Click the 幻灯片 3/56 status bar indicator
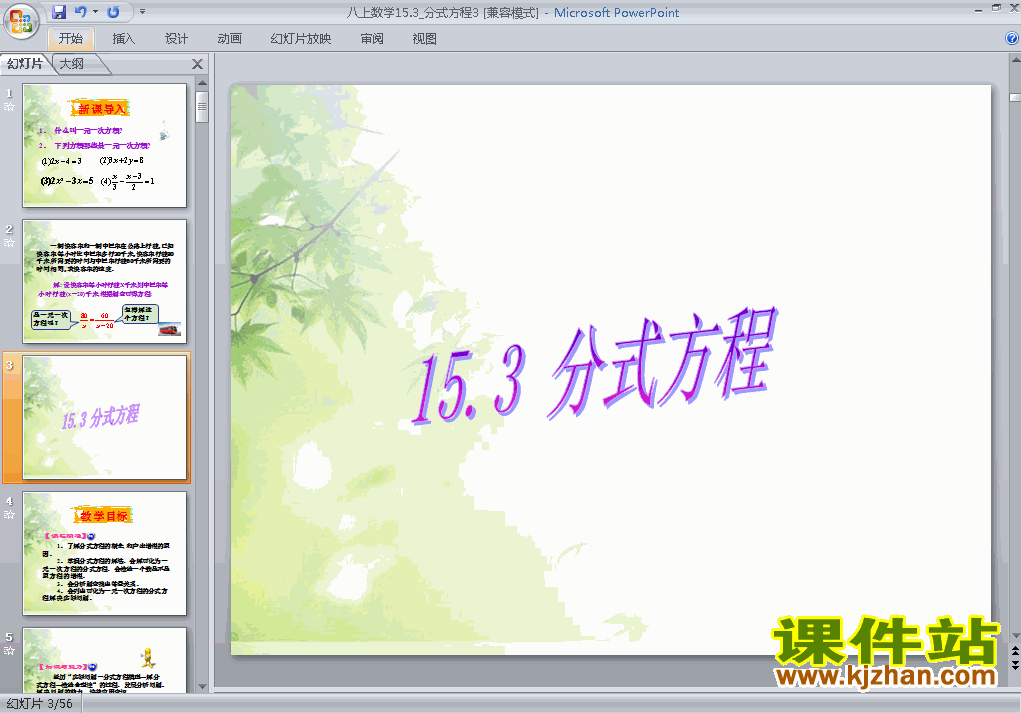 pyautogui.click(x=40, y=704)
